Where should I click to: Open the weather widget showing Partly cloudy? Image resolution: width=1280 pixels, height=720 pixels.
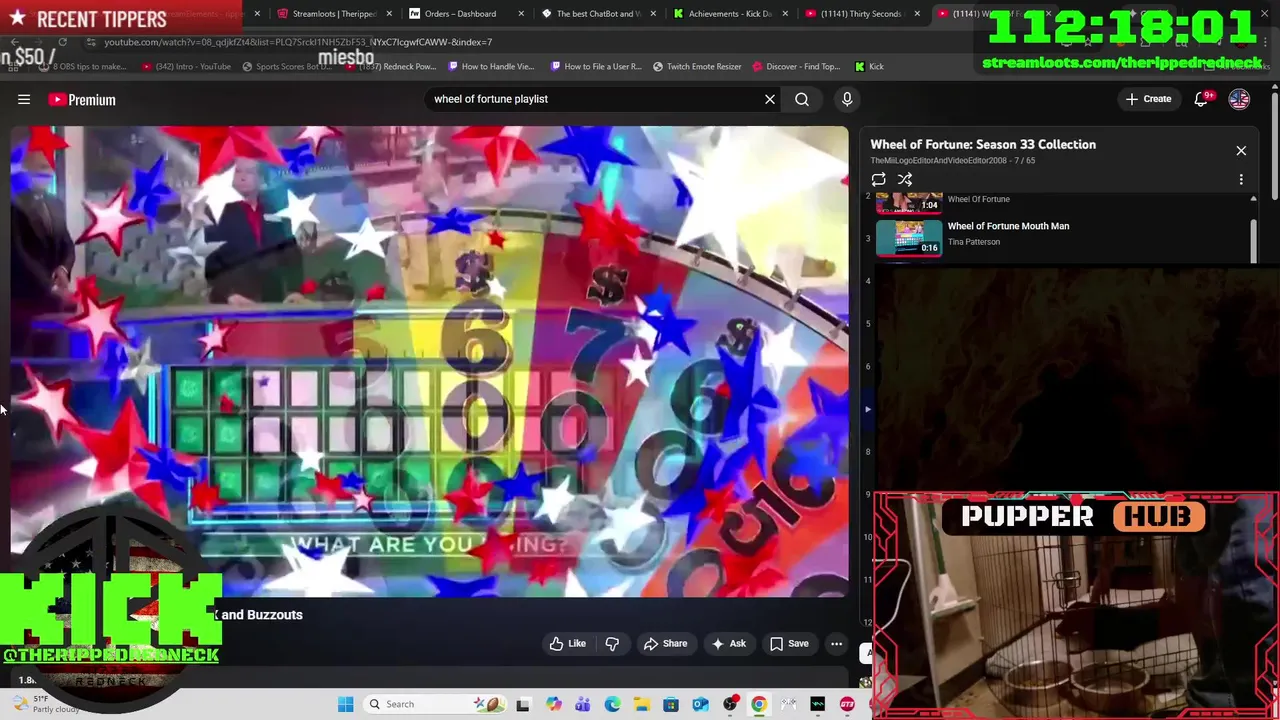point(45,704)
